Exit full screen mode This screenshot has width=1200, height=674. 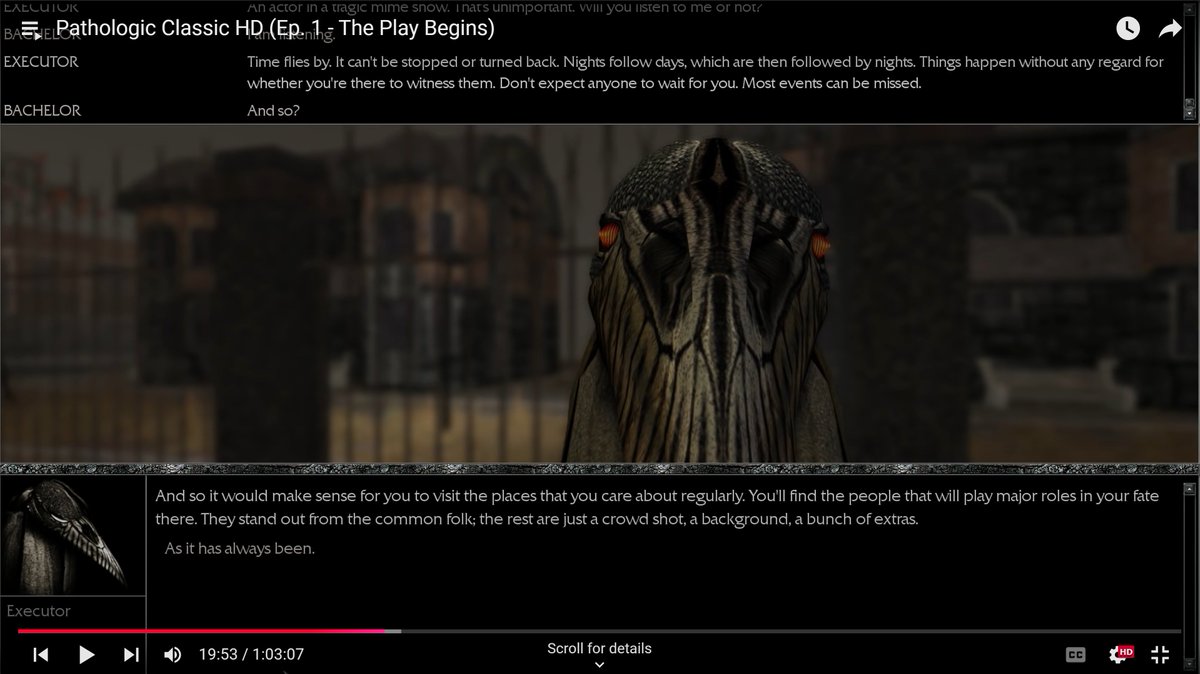click(x=1160, y=655)
